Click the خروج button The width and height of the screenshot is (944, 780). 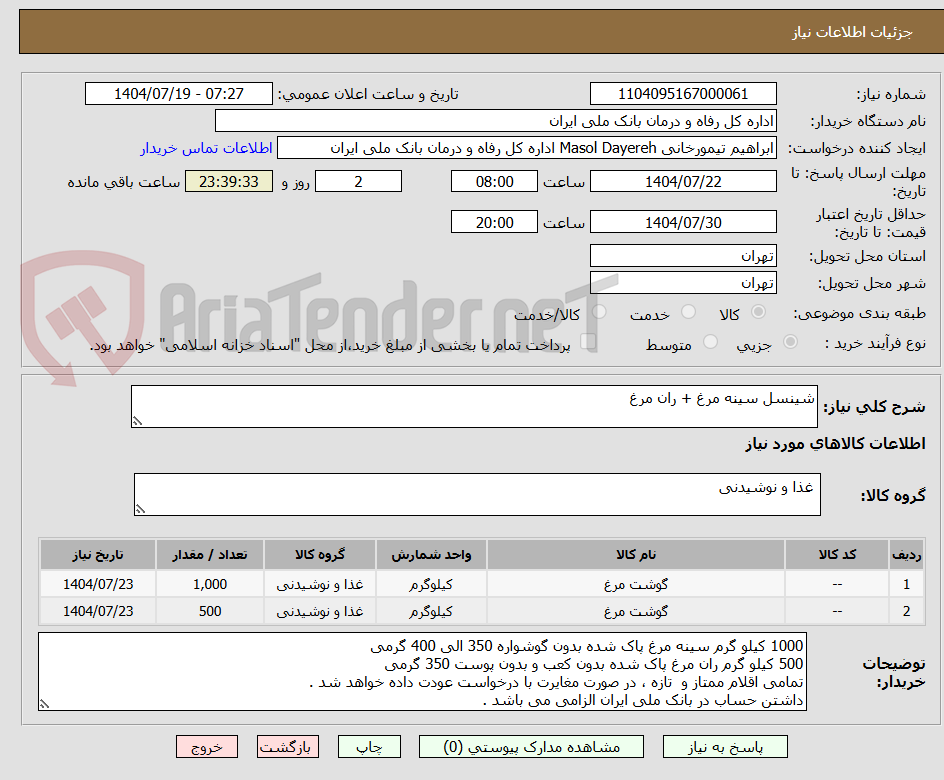coord(207,746)
